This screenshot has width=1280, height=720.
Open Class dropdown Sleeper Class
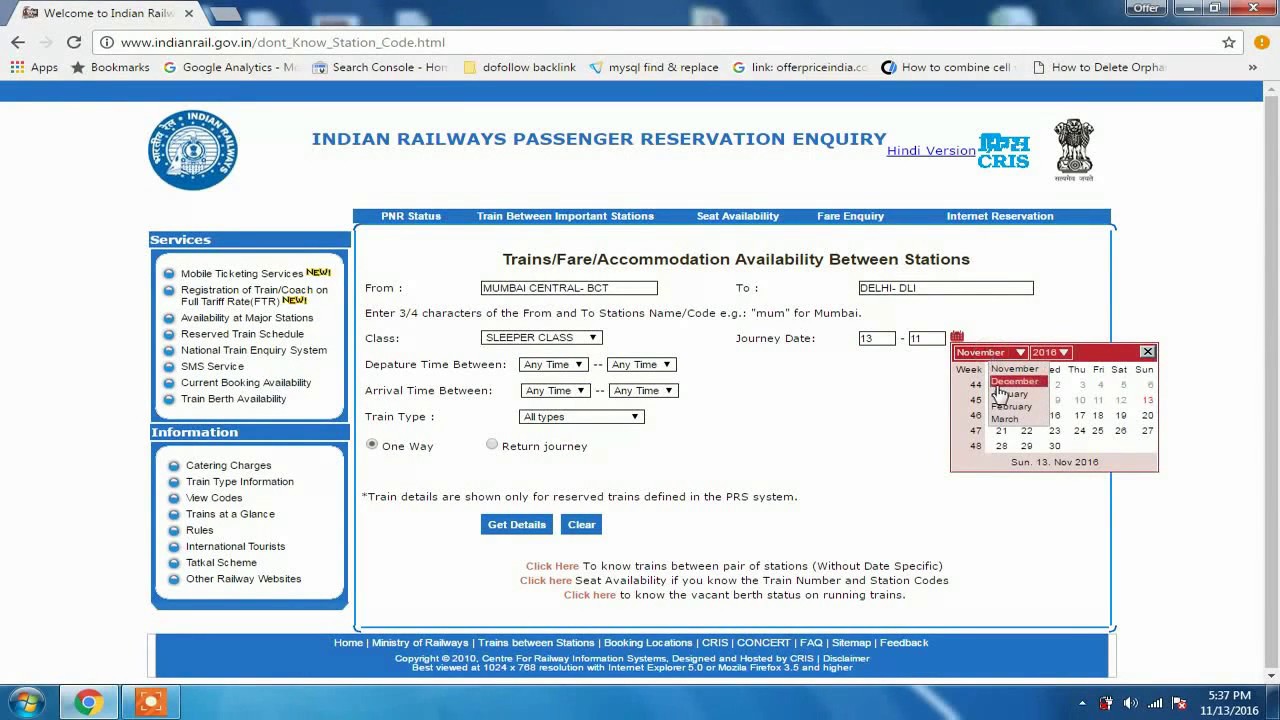coord(541,337)
